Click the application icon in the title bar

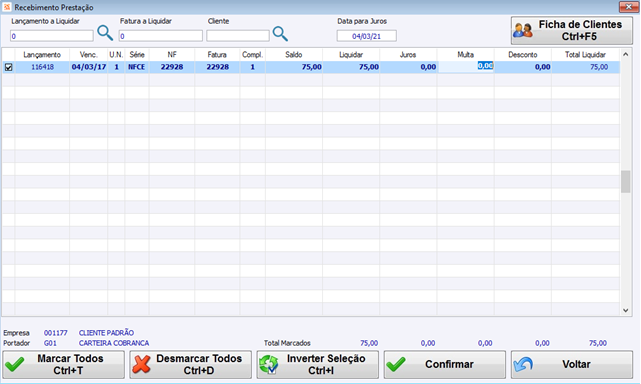(x=7, y=7)
